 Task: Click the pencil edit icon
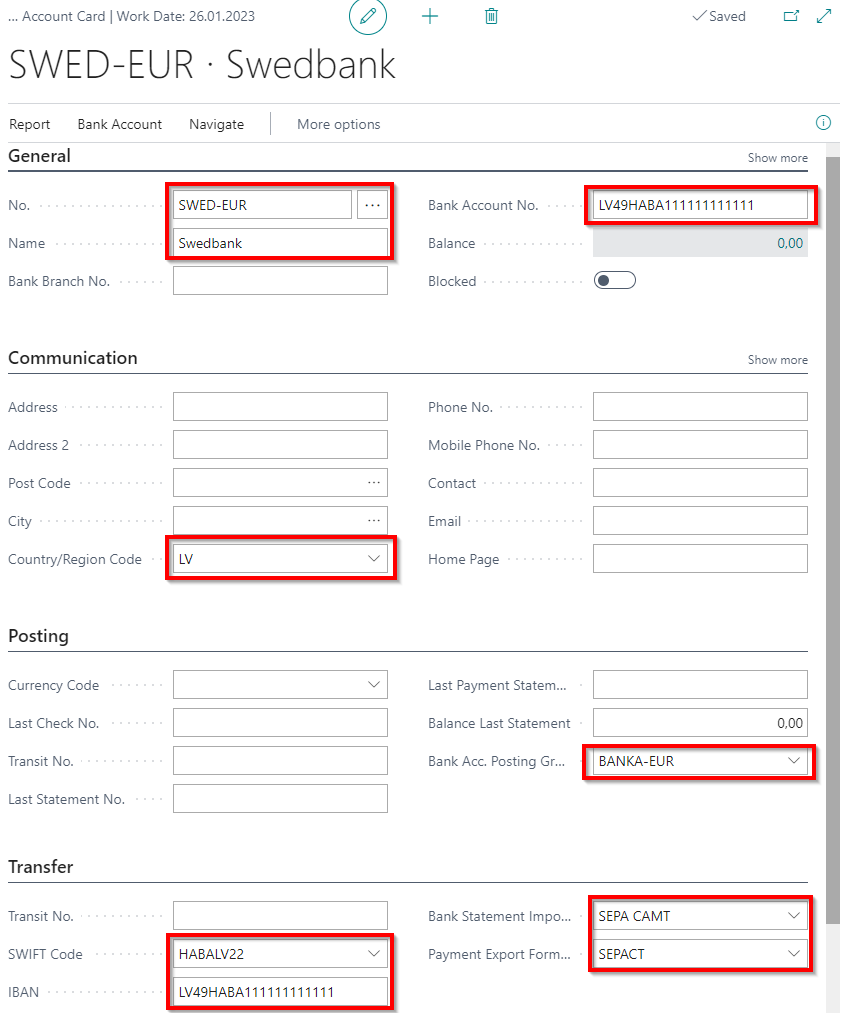pos(368,16)
